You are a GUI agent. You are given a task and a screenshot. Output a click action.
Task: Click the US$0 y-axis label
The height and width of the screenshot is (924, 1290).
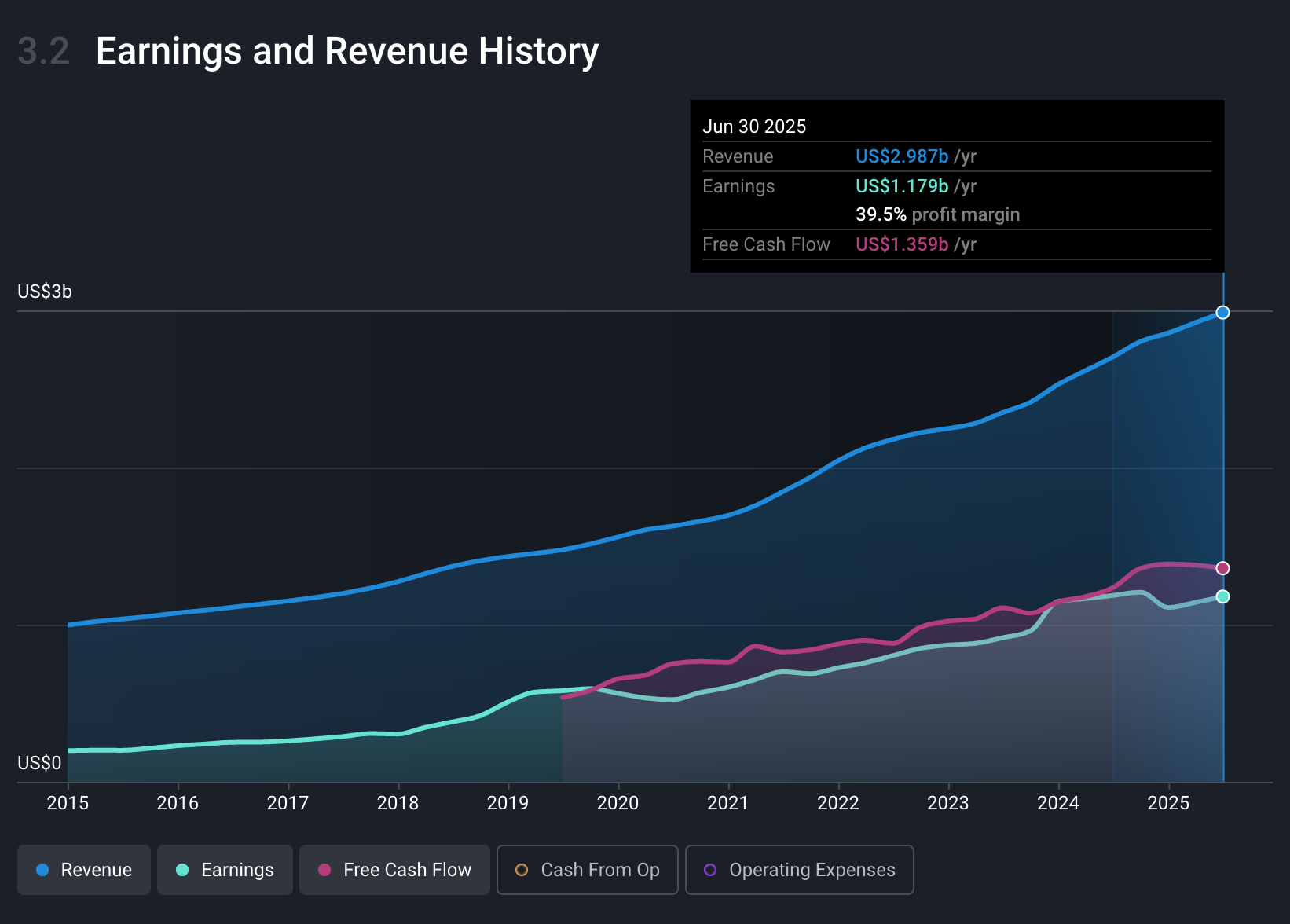[x=39, y=764]
